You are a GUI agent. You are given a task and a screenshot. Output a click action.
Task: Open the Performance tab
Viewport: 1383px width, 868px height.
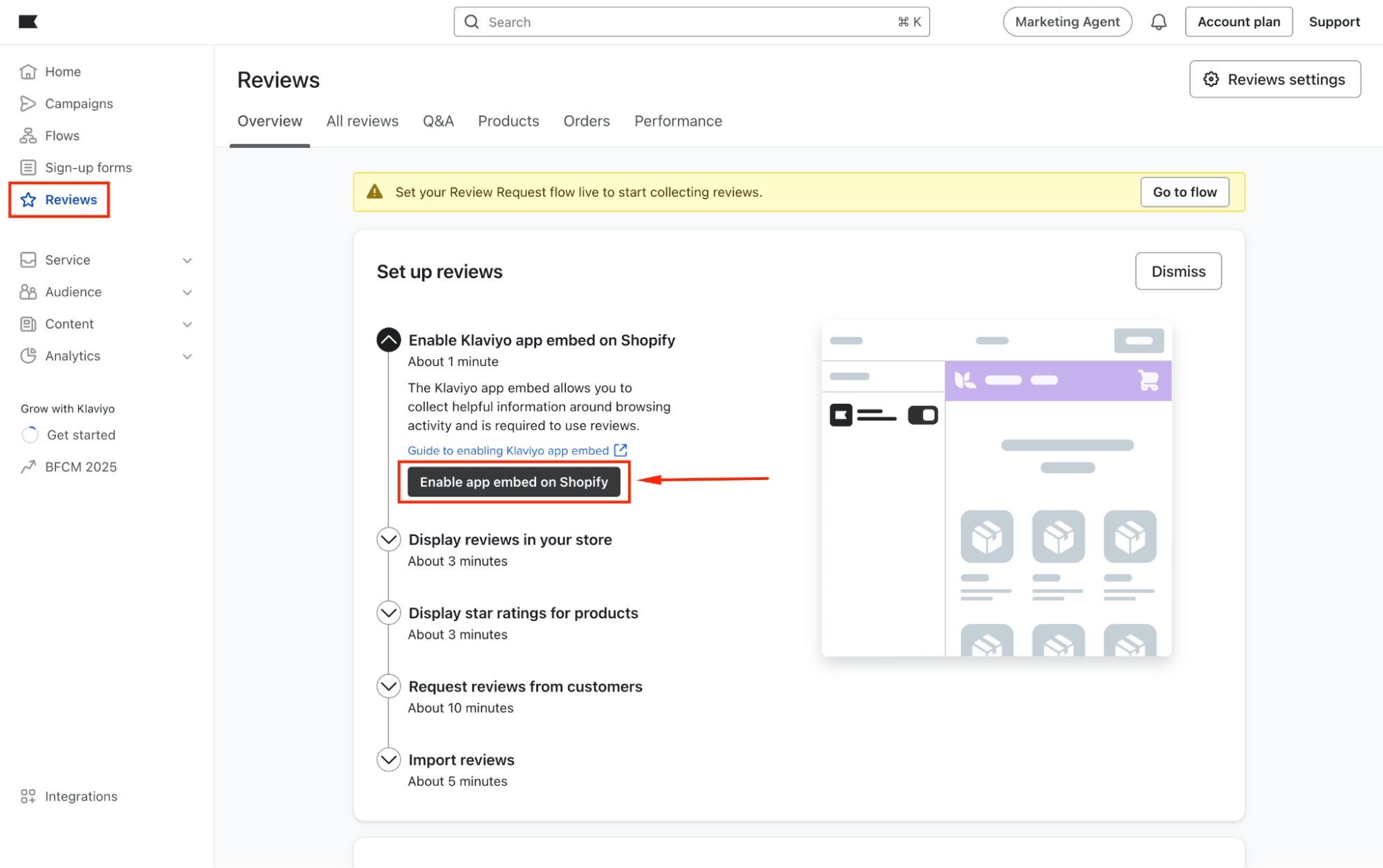click(678, 121)
